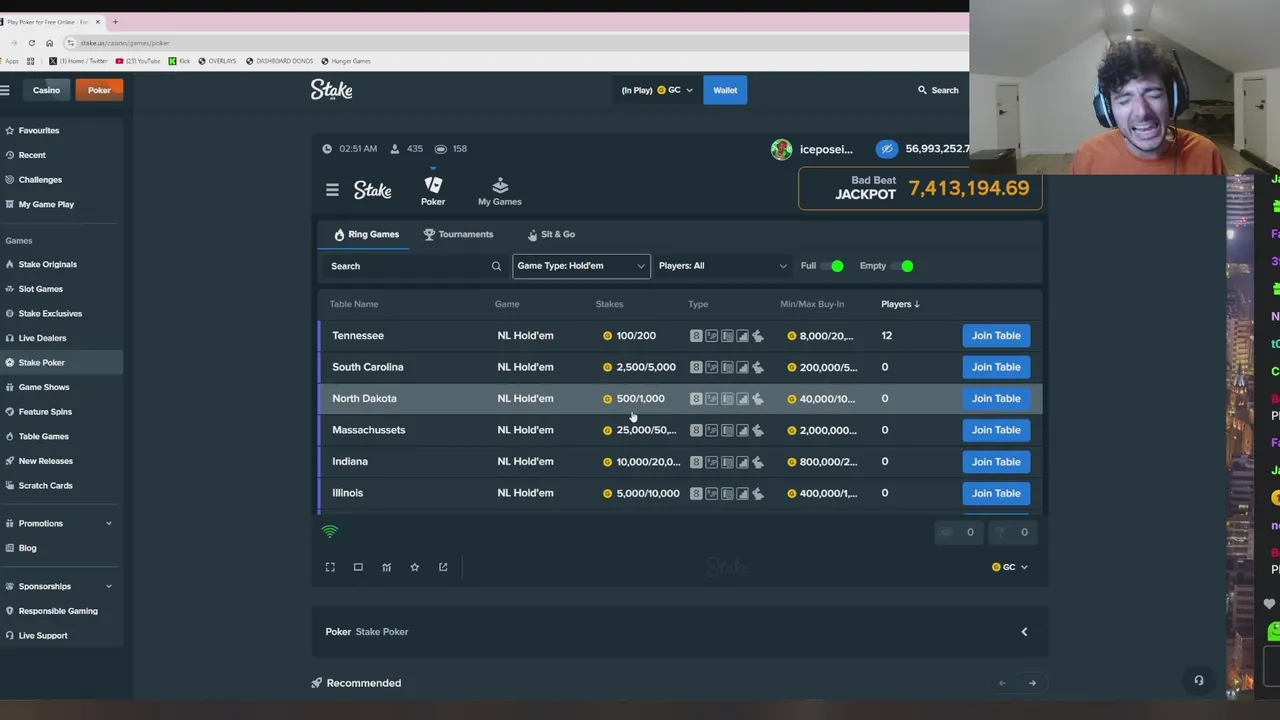Viewport: 1280px width, 720px height.
Task: Click the green connection signal icon
Action: pyautogui.click(x=330, y=531)
